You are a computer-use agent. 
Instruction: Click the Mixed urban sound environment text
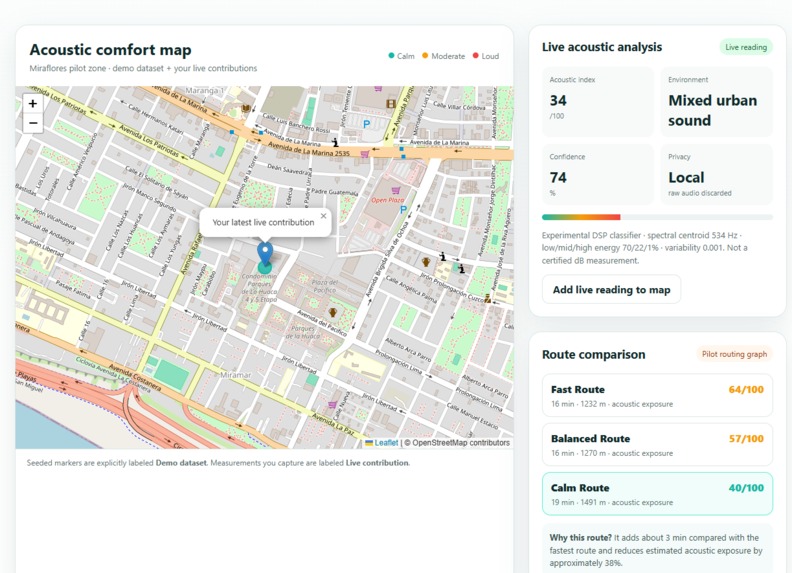click(712, 111)
